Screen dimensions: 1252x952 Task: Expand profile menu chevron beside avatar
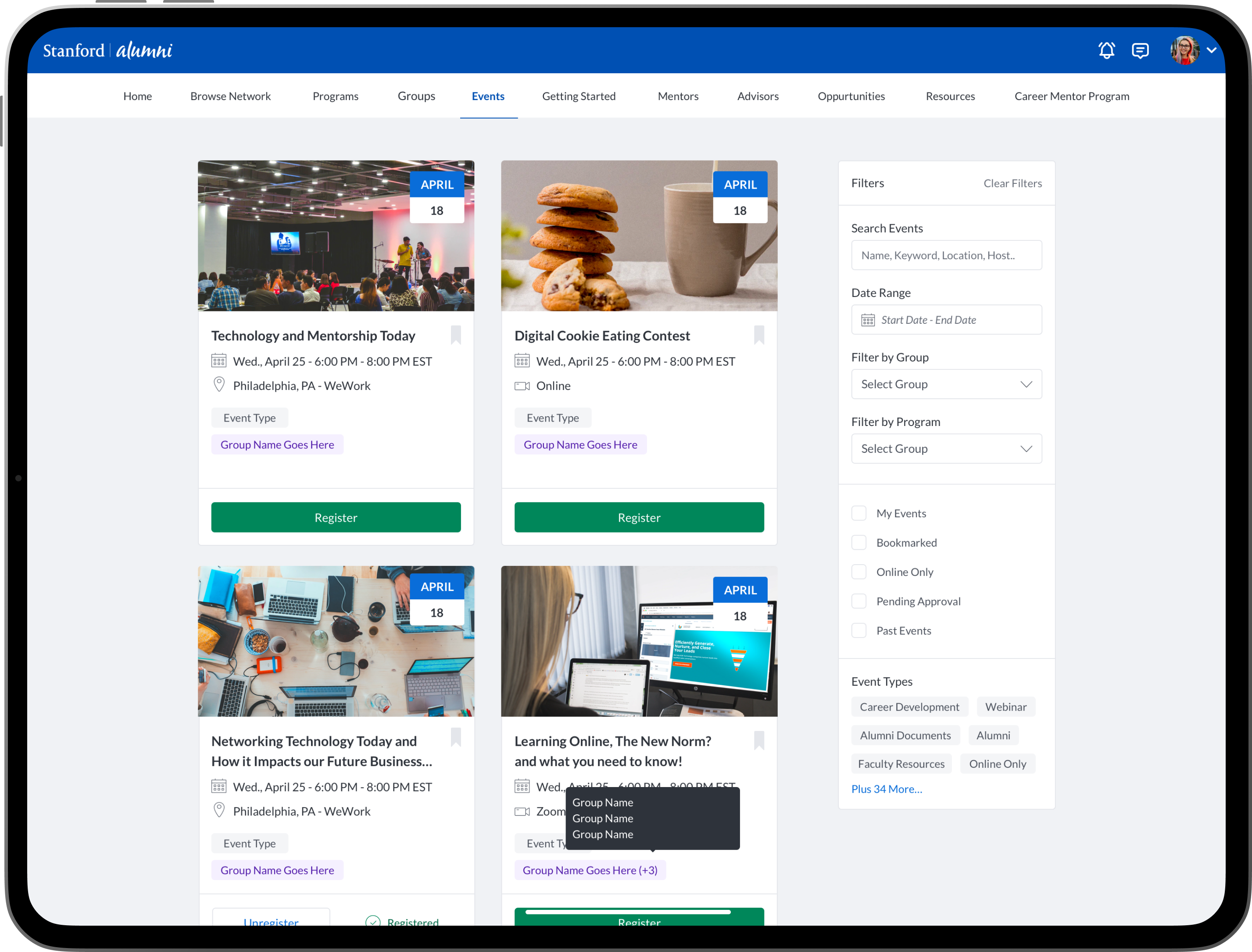pos(1212,50)
